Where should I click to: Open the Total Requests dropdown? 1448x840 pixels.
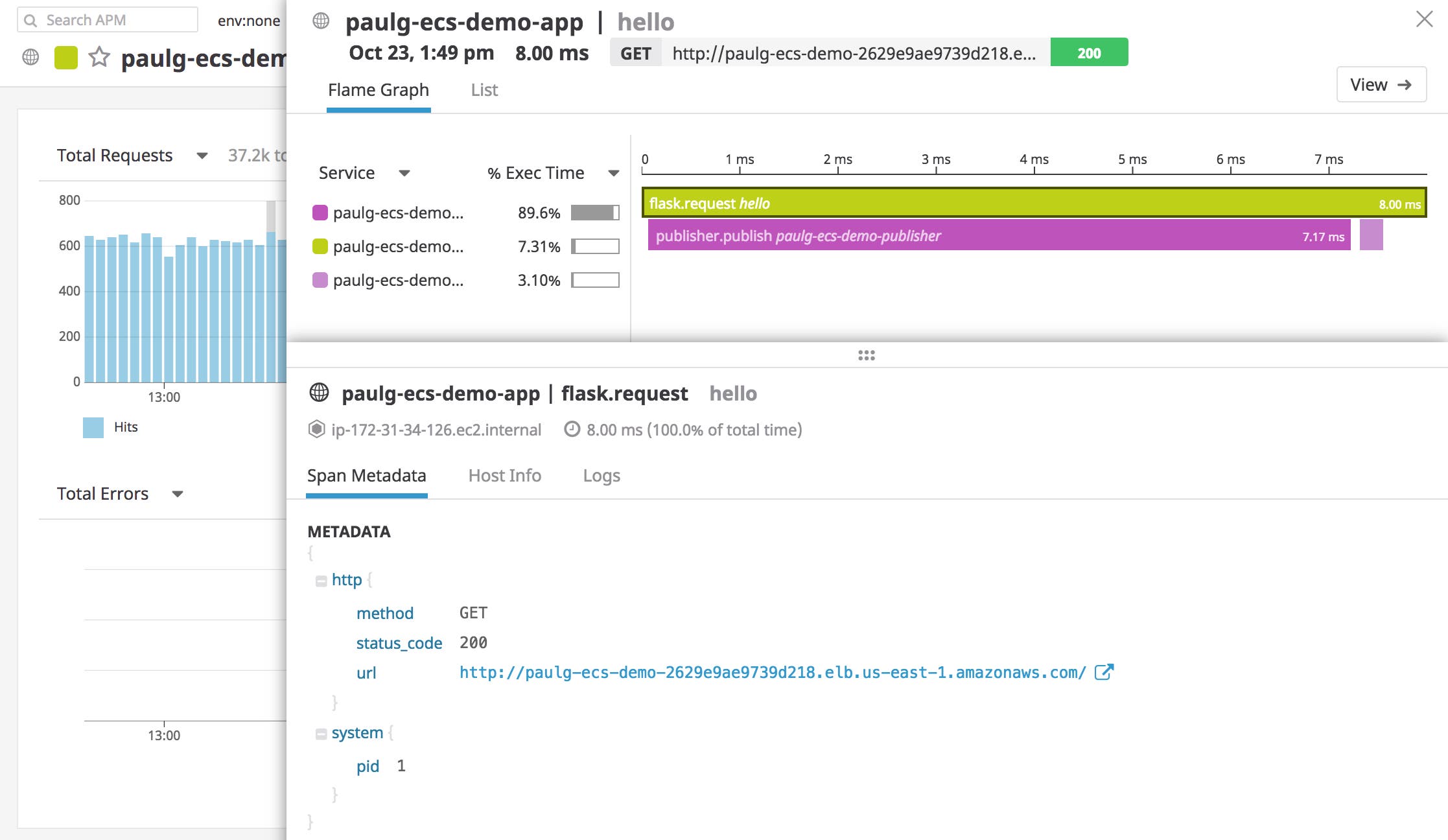[202, 156]
